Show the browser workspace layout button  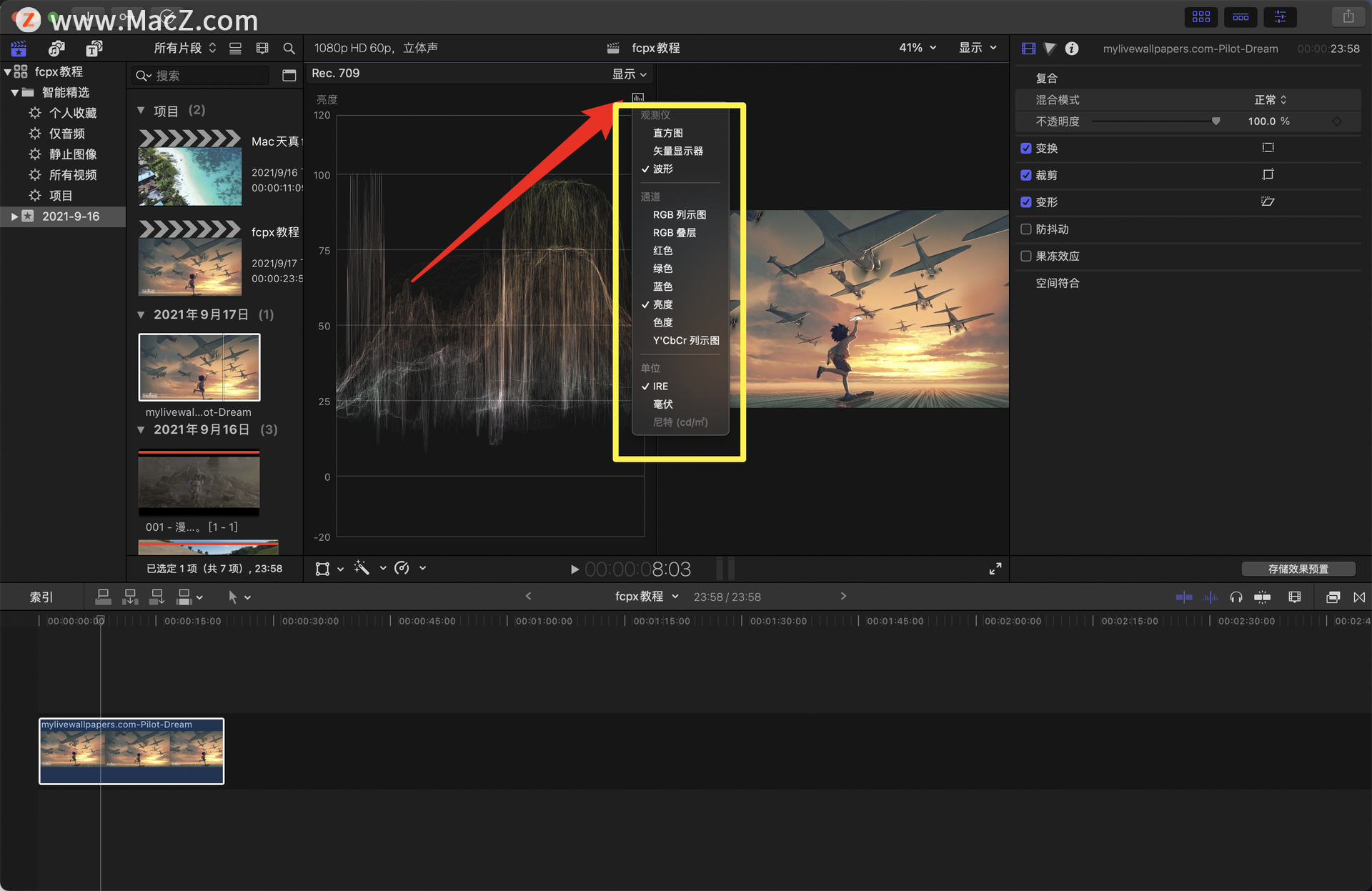1201,16
